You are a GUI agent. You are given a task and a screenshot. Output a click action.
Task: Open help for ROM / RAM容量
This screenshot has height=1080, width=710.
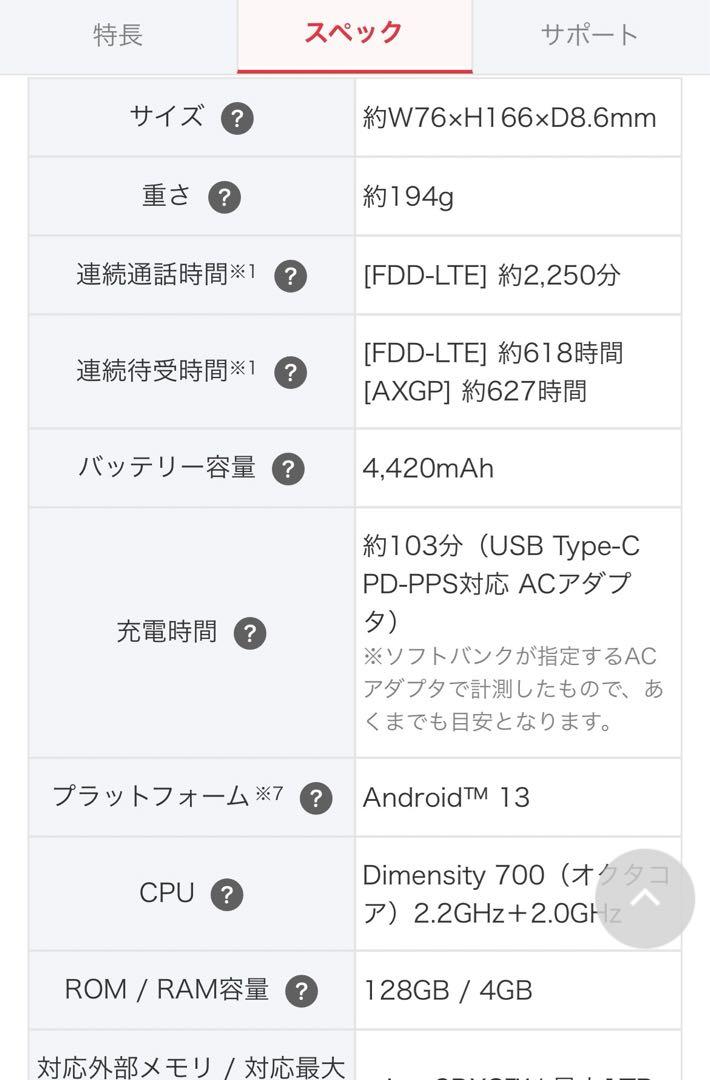[x=302, y=991]
